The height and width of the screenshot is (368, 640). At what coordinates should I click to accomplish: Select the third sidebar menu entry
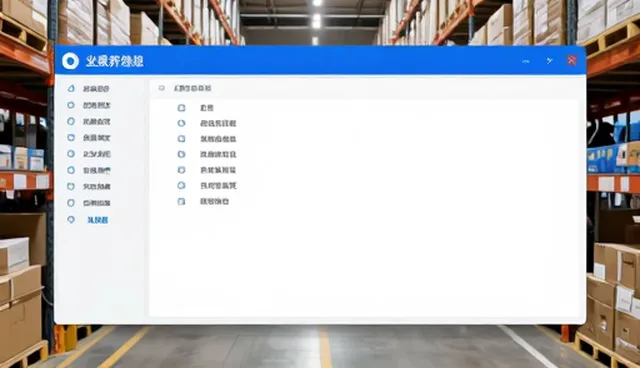[89, 122]
